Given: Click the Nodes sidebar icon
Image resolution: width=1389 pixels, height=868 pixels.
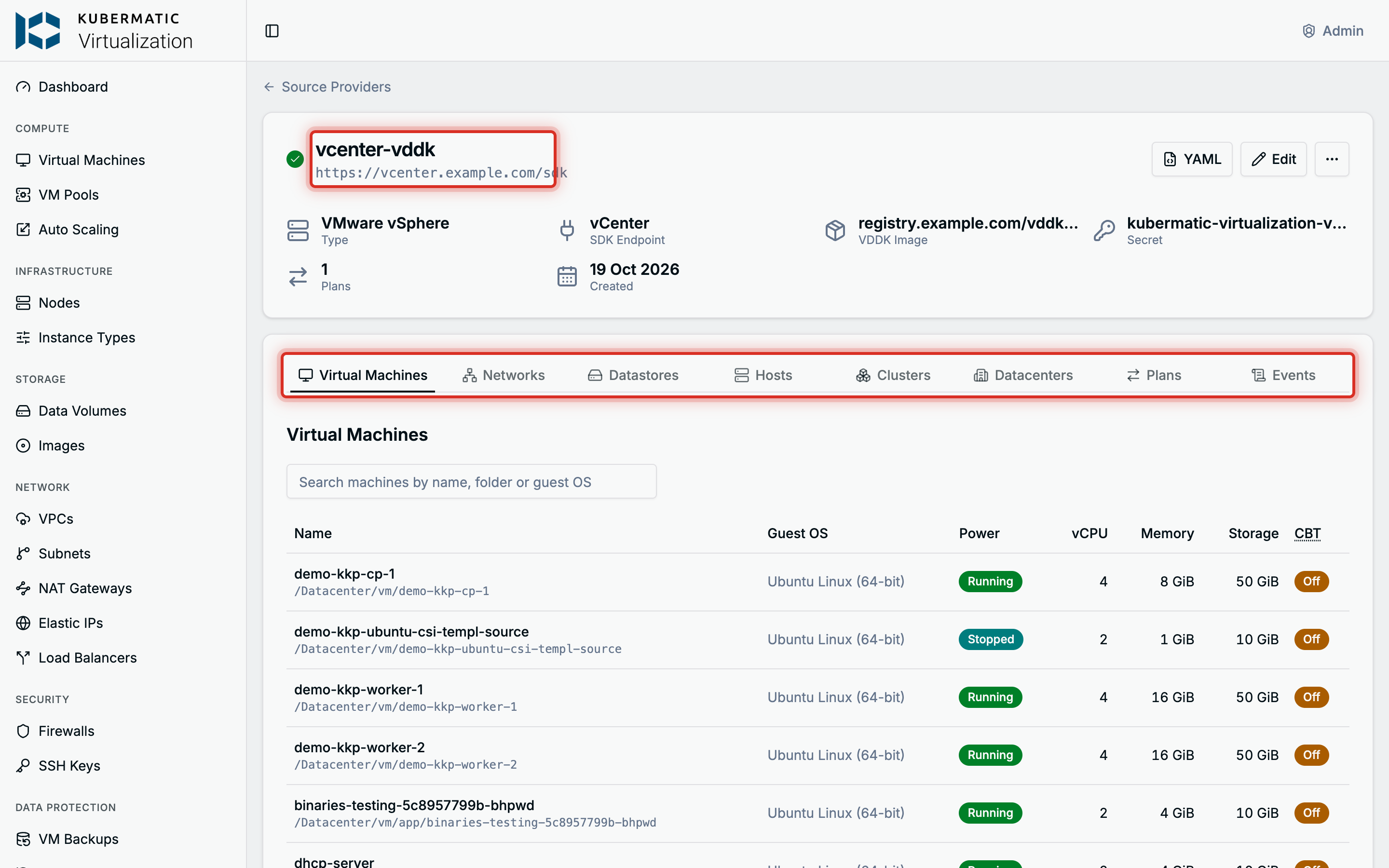Looking at the screenshot, I should click(x=23, y=302).
